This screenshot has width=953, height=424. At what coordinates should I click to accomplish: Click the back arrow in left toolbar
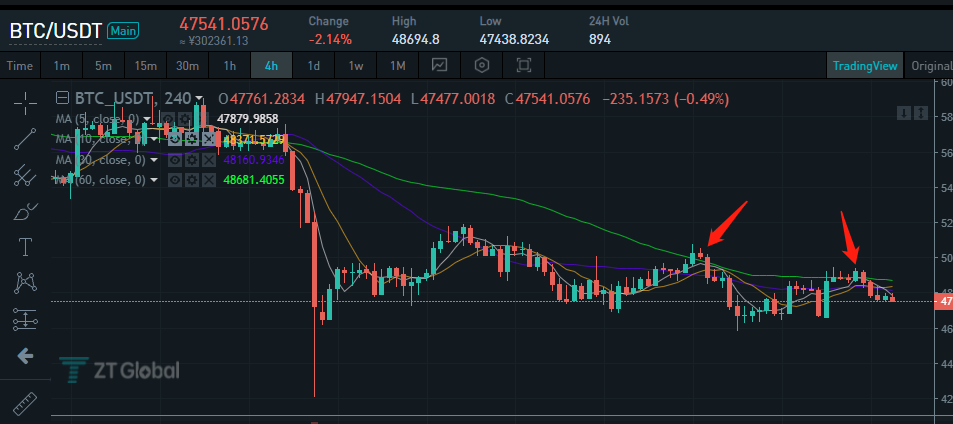[25, 356]
